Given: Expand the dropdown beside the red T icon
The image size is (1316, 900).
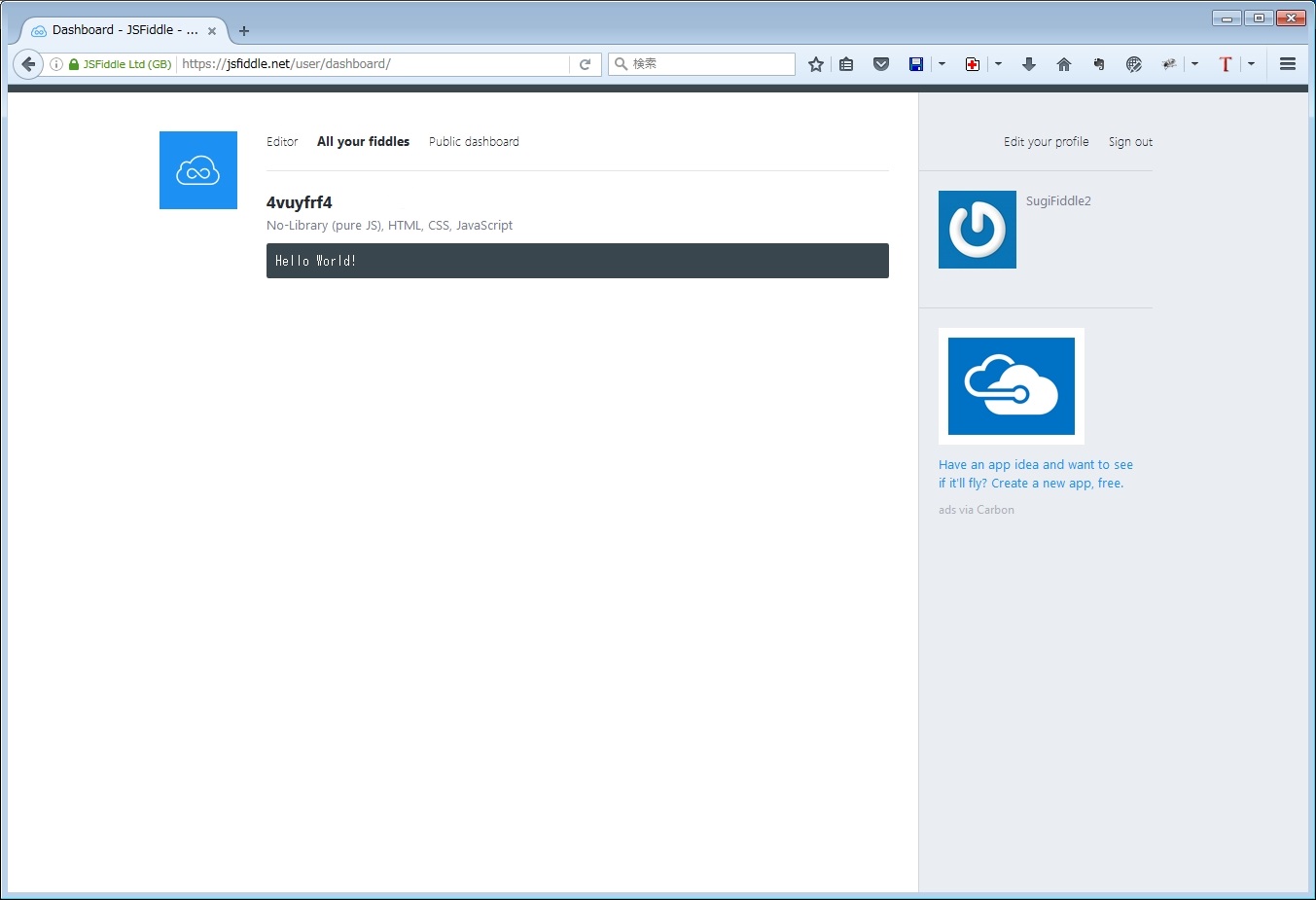Looking at the screenshot, I should click(x=1251, y=64).
